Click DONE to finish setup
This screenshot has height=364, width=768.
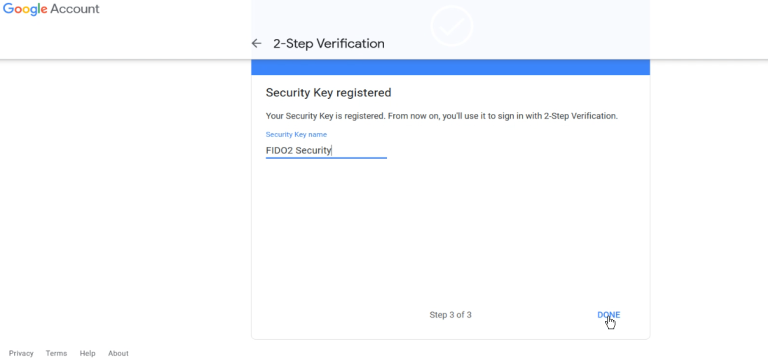(608, 315)
